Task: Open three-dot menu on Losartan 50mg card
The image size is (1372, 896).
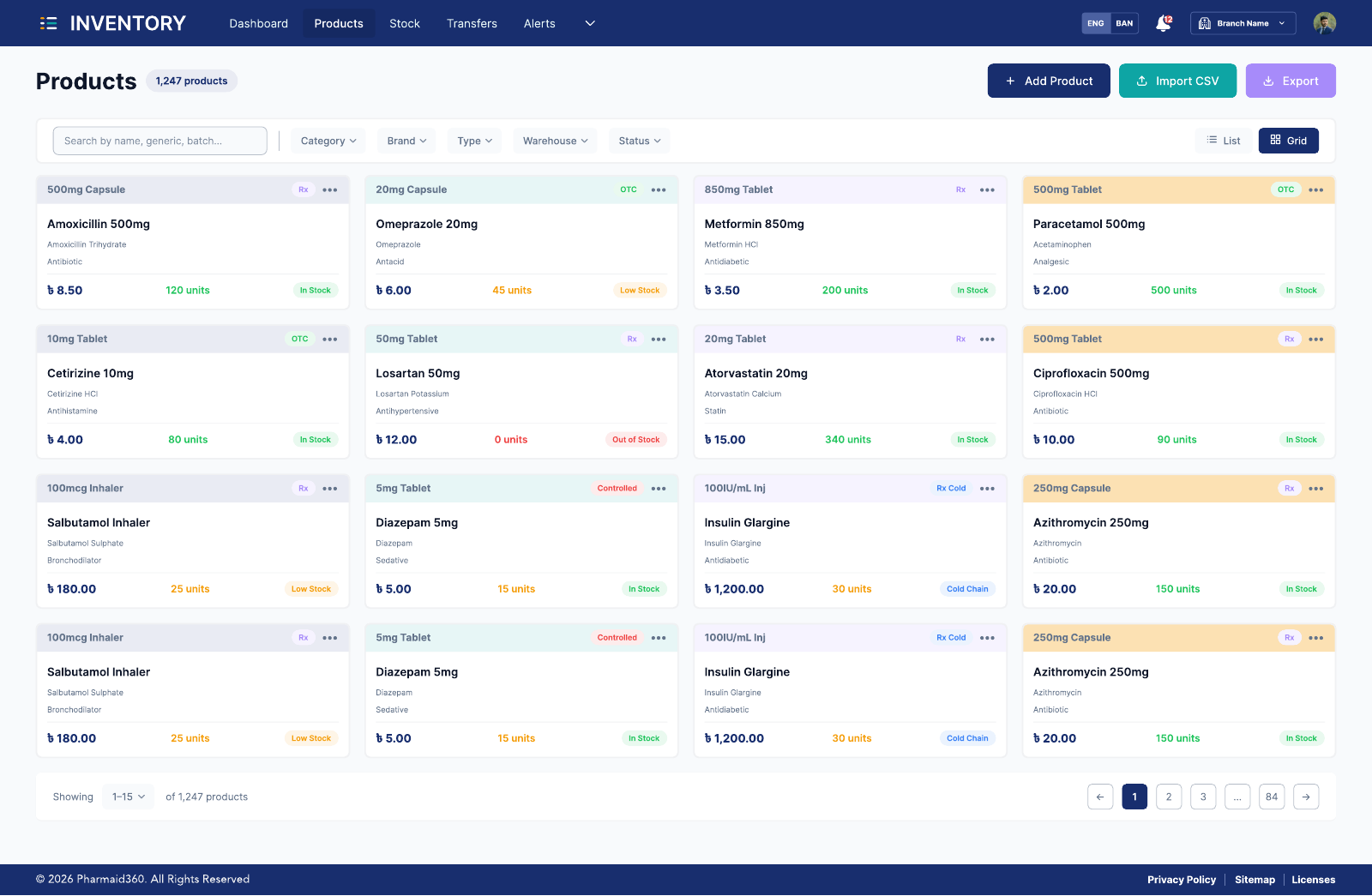Action: (x=659, y=340)
